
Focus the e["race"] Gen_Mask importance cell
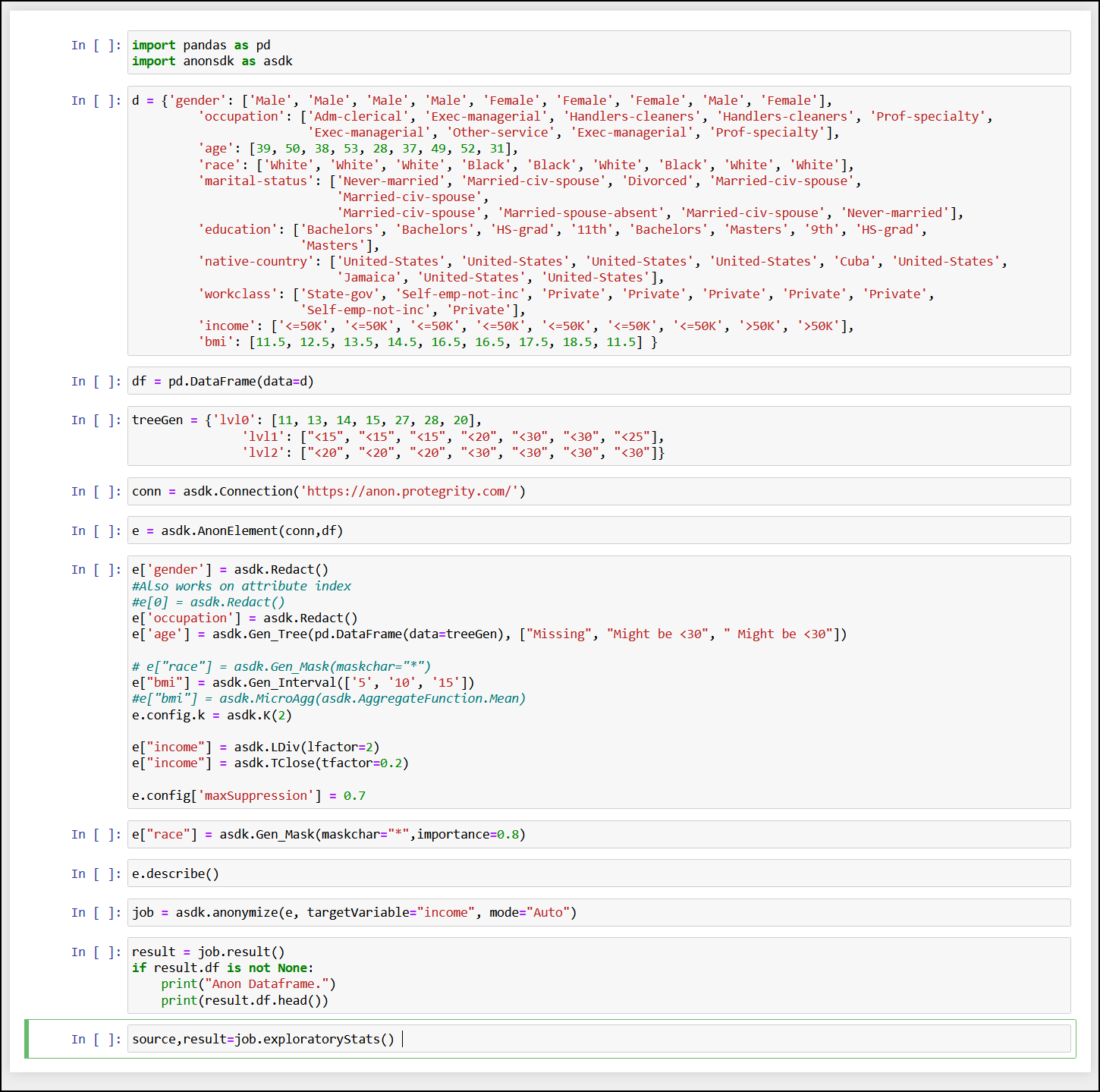[599, 834]
